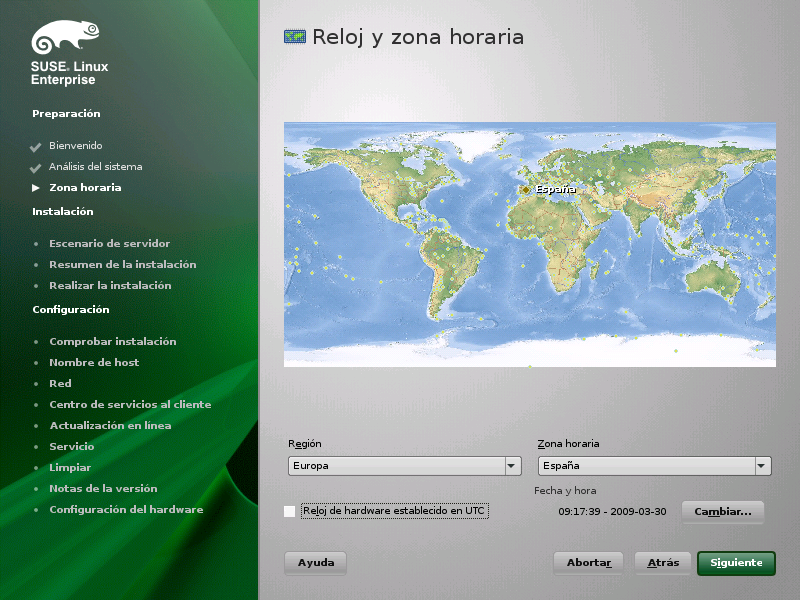This screenshot has height=600, width=800.
Task: Proceed with the Siguiente button
Action: (736, 563)
